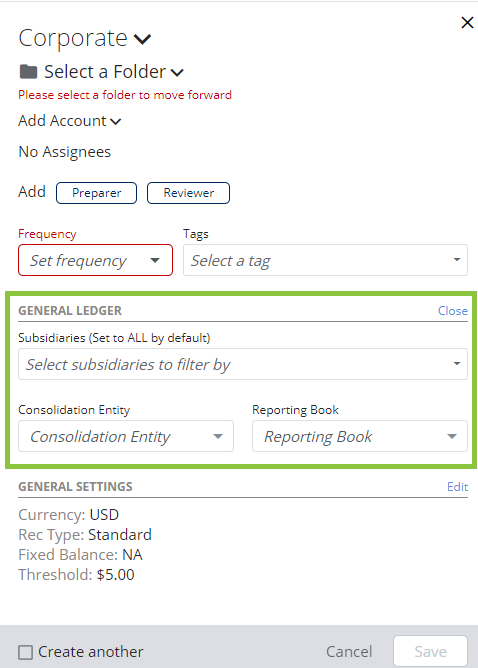Click the Select a tag dropdown arrow

(x=457, y=259)
